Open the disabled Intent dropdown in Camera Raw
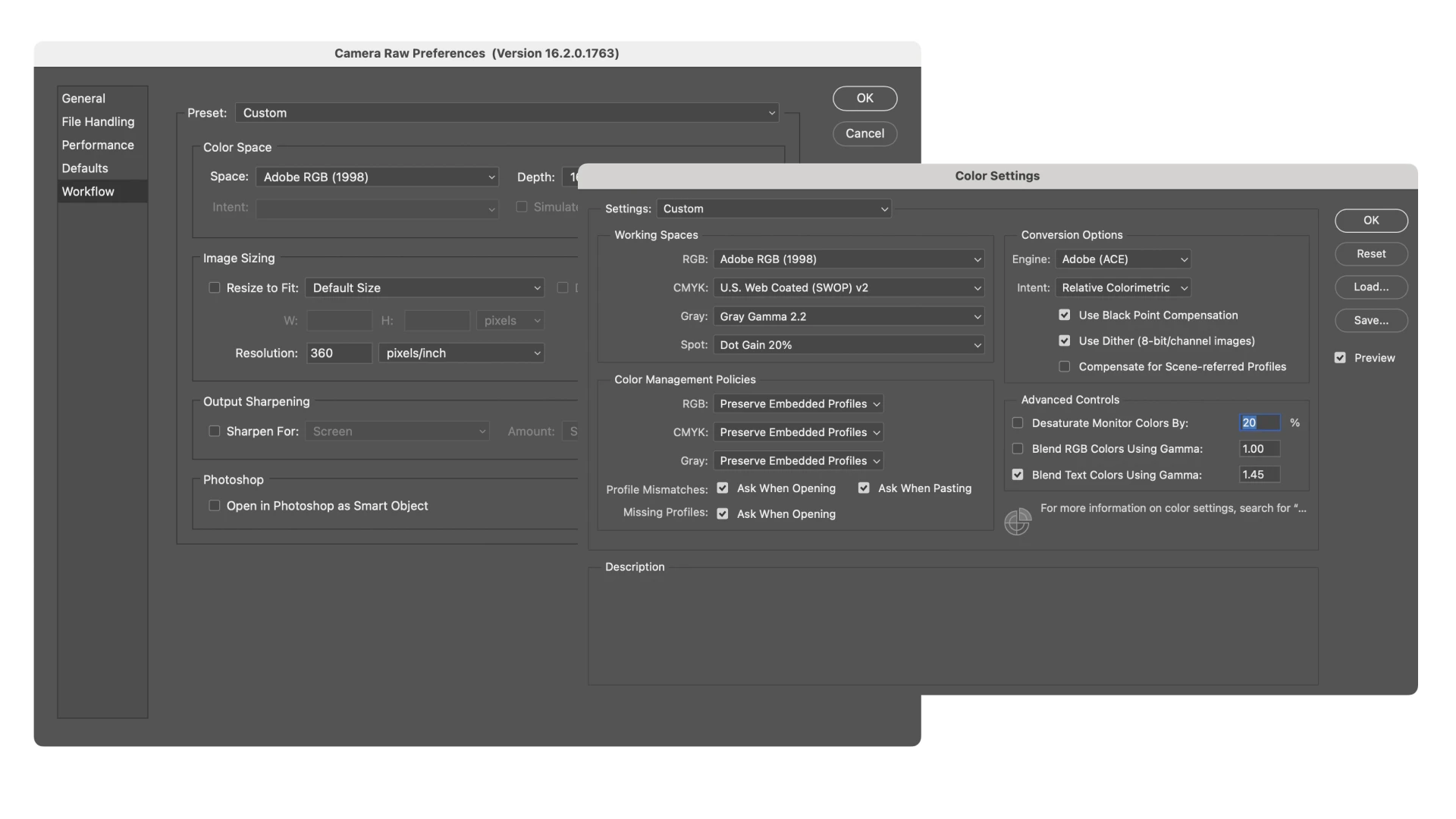Image resolution: width=1456 pixels, height=819 pixels. (377, 208)
